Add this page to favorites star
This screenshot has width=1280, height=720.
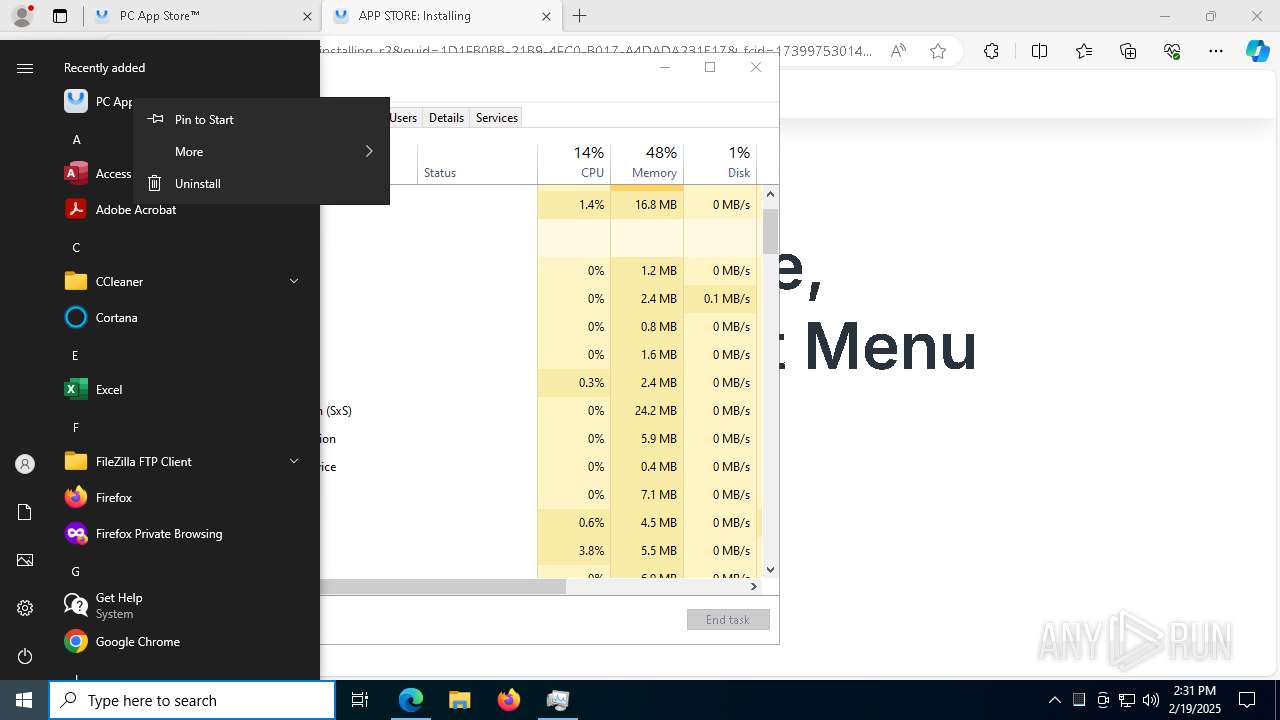click(938, 51)
